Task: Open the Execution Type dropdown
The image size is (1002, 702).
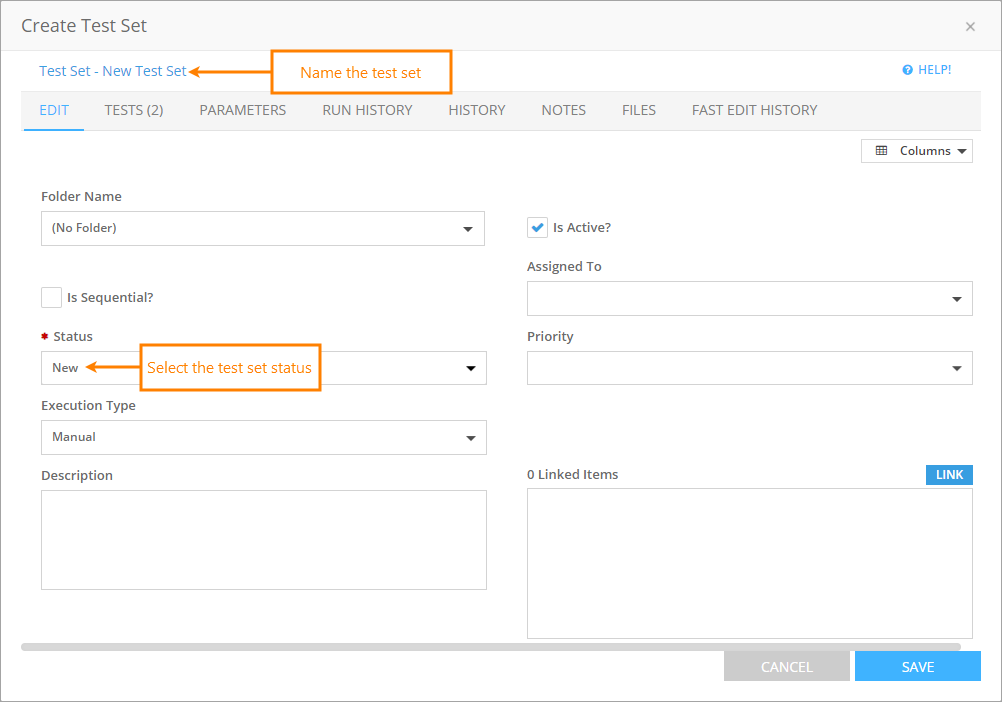Action: coord(470,437)
